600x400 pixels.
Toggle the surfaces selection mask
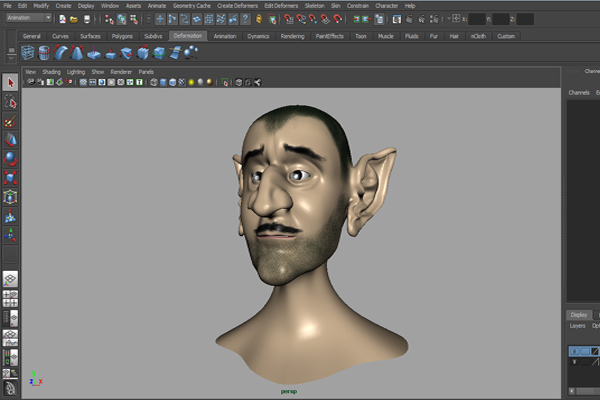197,19
